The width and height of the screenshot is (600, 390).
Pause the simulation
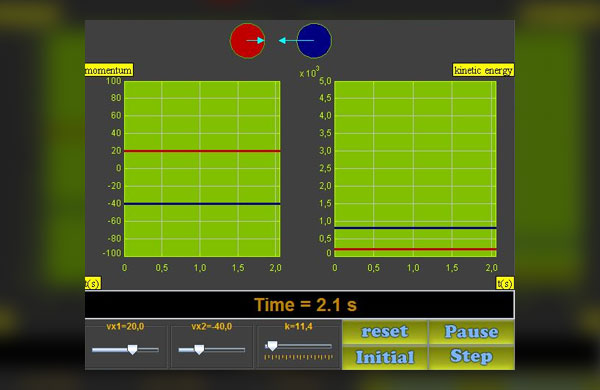click(471, 332)
